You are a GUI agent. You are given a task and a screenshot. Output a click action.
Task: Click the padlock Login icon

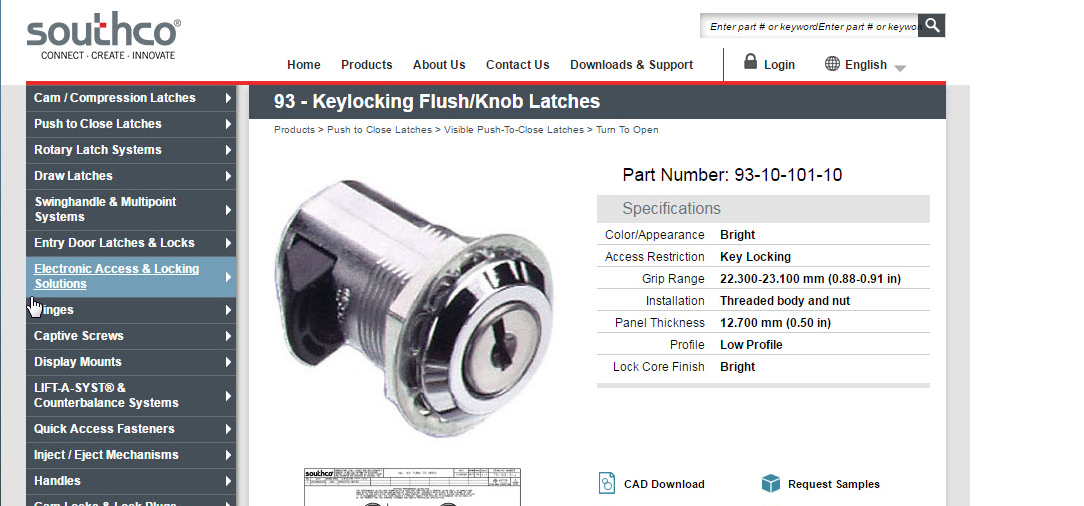tap(750, 62)
